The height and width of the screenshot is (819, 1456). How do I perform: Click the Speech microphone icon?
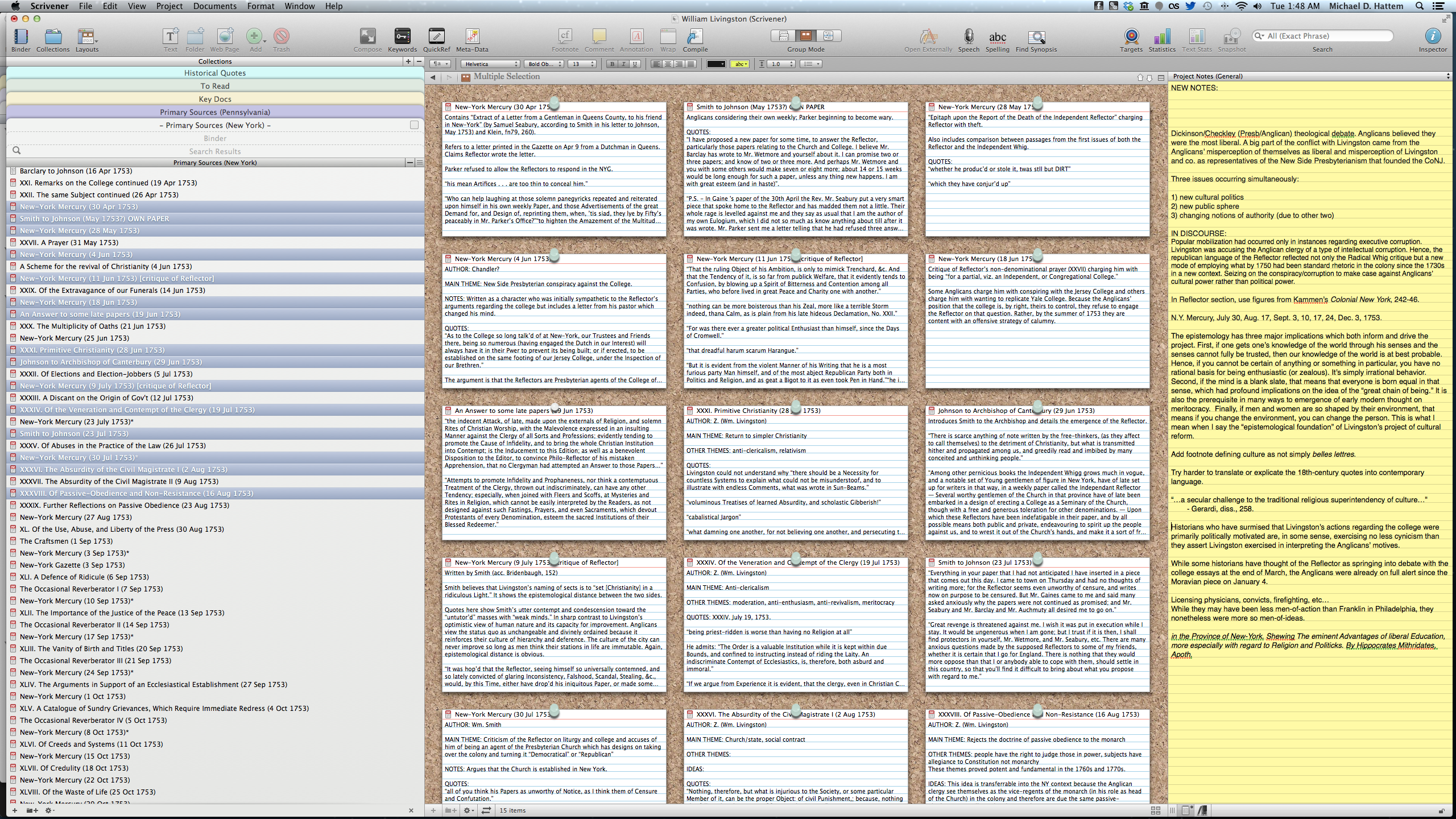click(x=968, y=37)
